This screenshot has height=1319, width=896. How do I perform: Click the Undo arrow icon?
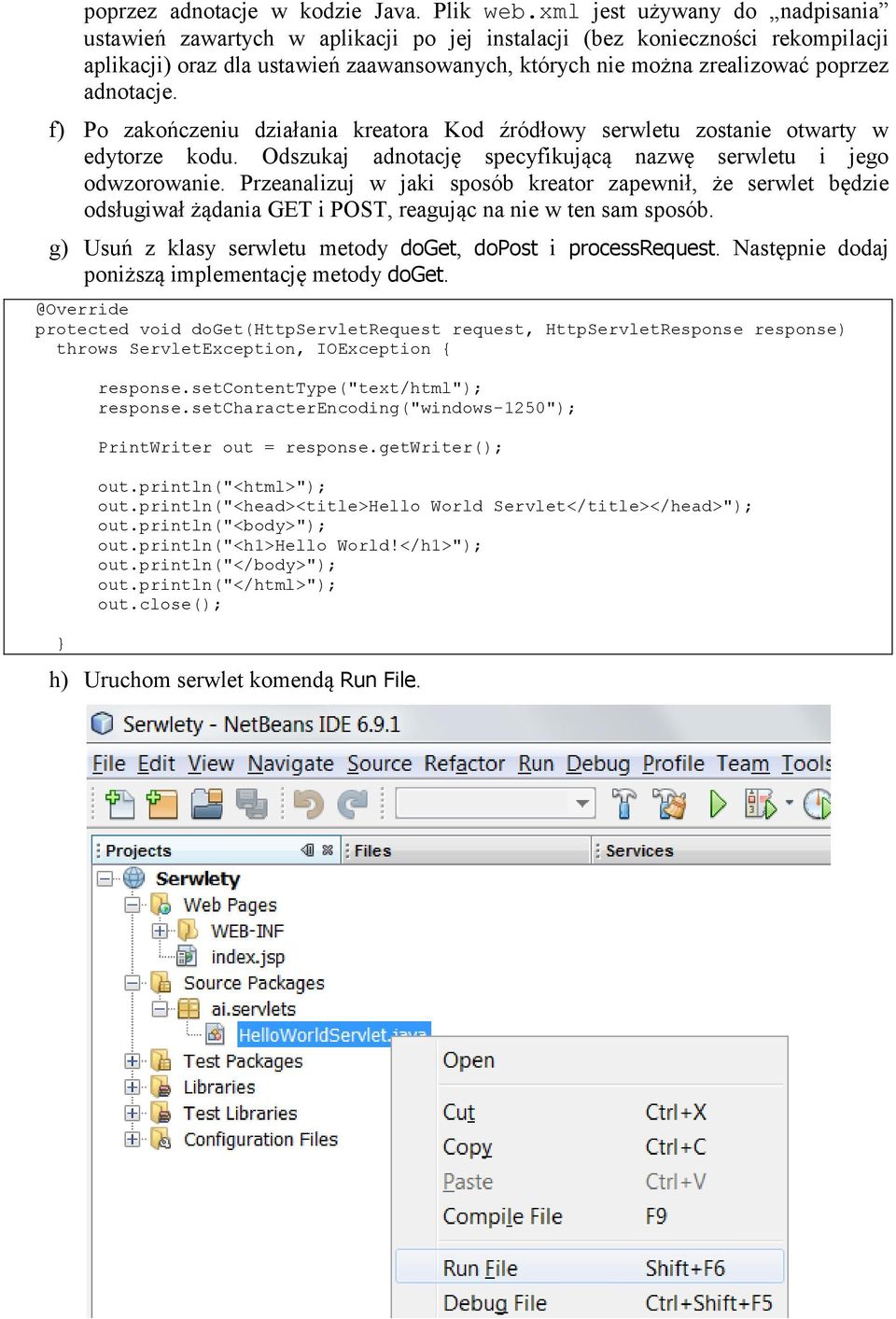point(308,804)
